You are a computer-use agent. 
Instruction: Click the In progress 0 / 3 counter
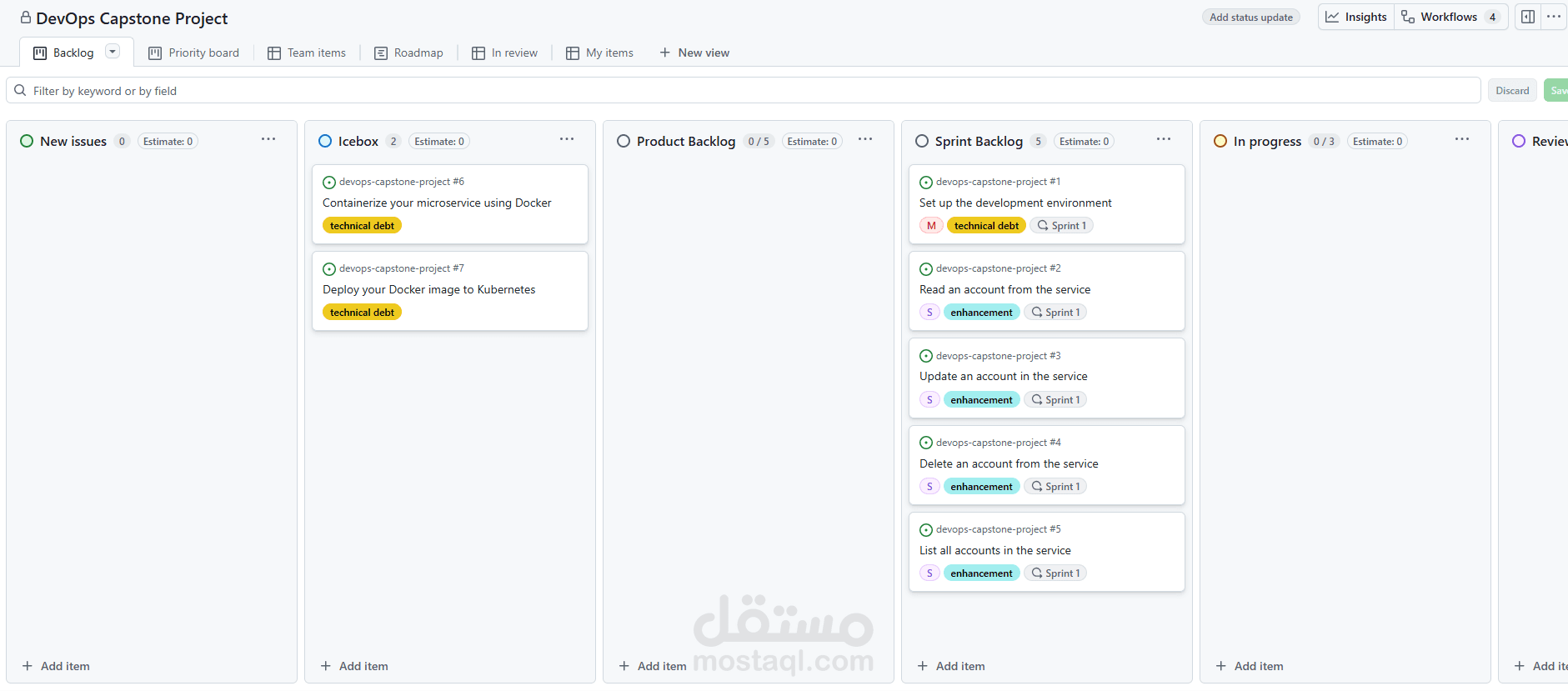pos(1324,141)
